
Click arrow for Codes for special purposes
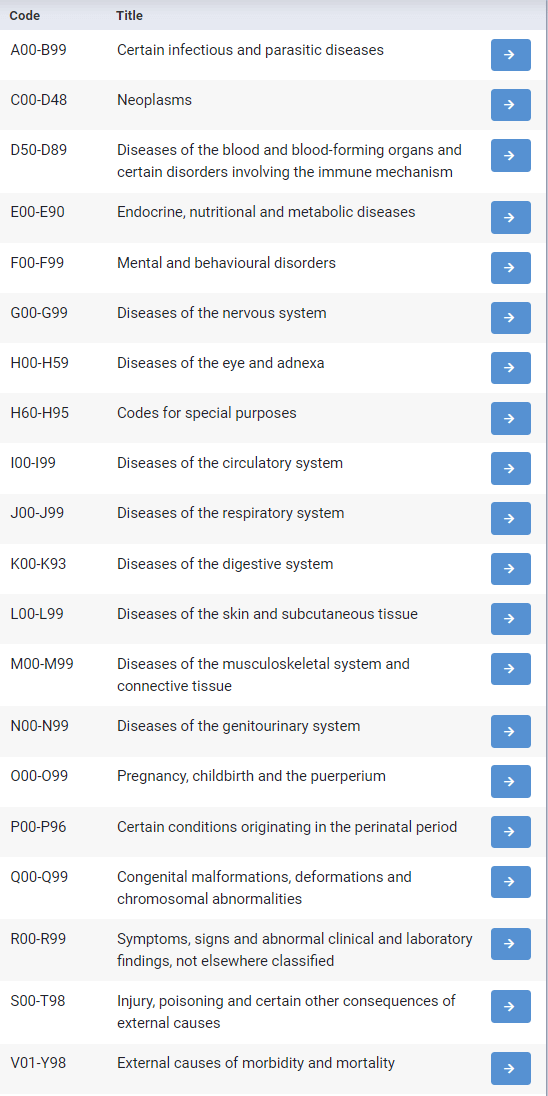(510, 418)
